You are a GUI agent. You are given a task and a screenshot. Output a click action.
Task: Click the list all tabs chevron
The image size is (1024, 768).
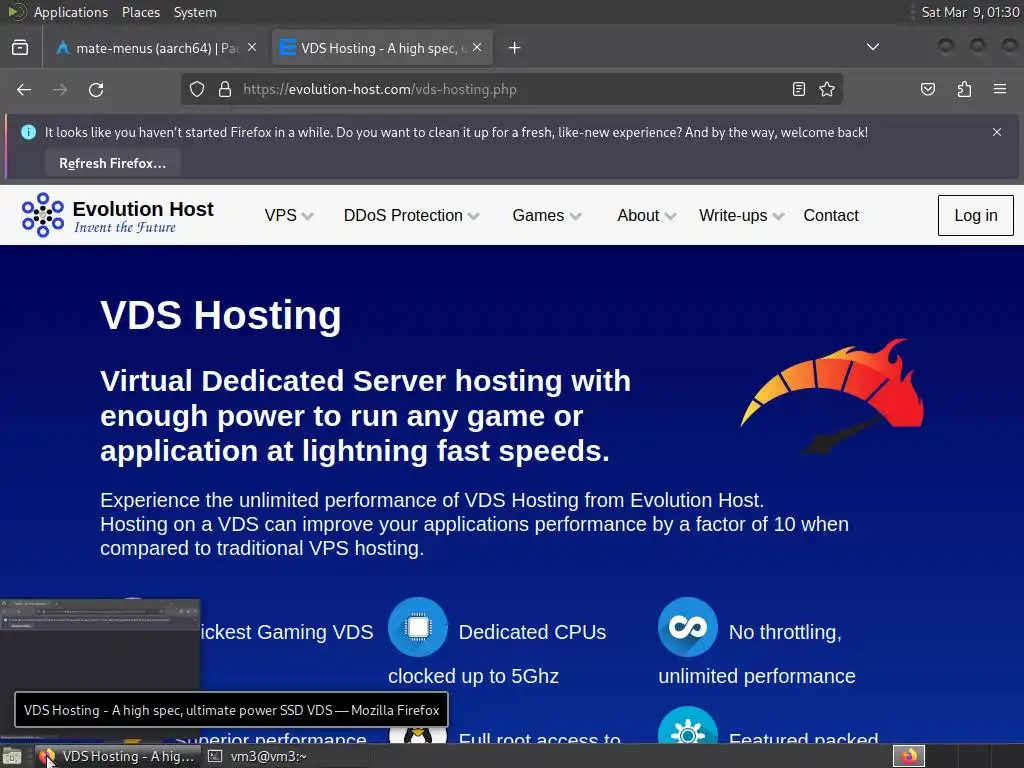point(872,47)
